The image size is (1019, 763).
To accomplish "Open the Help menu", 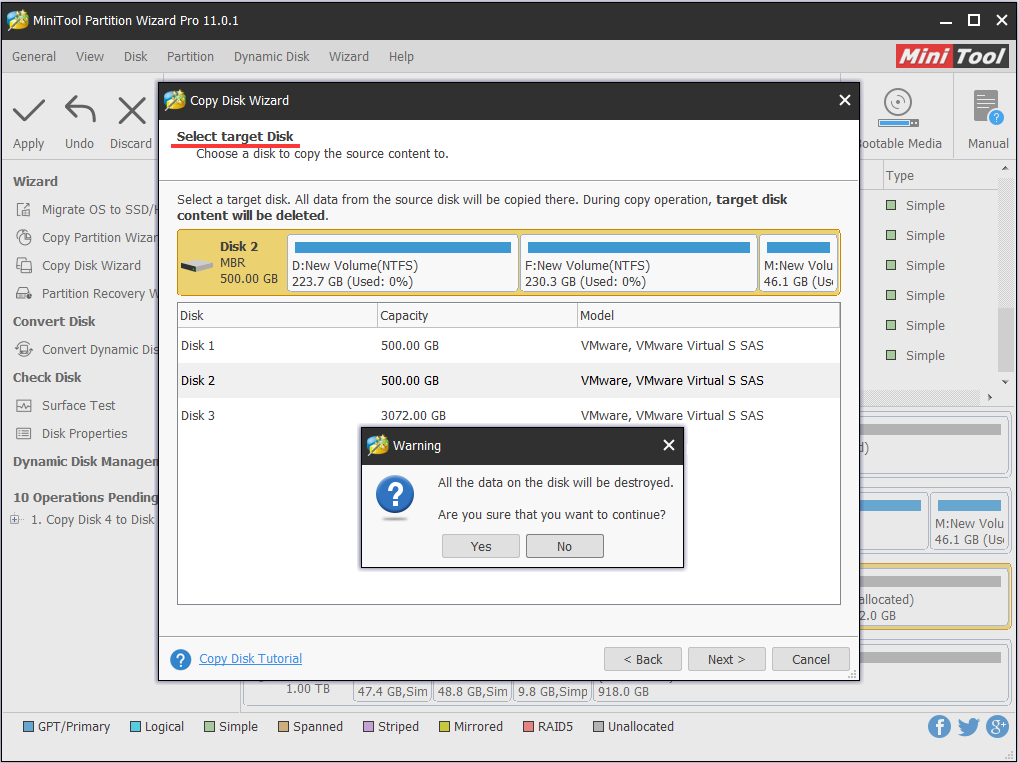I will click(x=401, y=57).
